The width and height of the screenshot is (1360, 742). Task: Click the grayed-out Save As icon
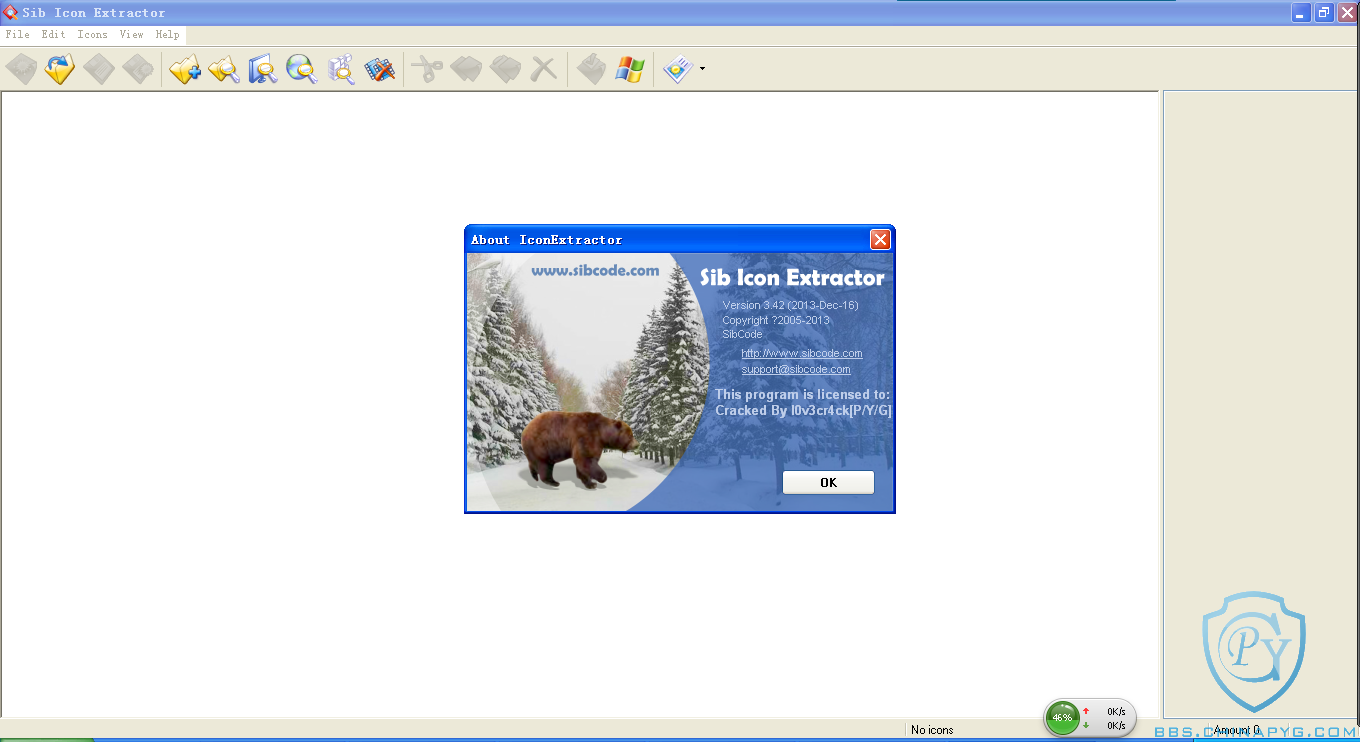[x=138, y=69]
